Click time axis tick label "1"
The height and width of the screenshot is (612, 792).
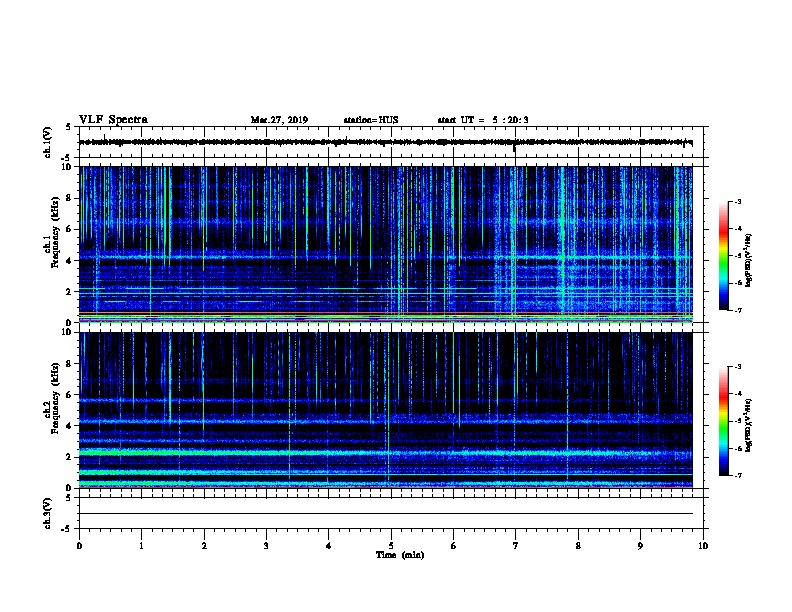[x=141, y=546]
